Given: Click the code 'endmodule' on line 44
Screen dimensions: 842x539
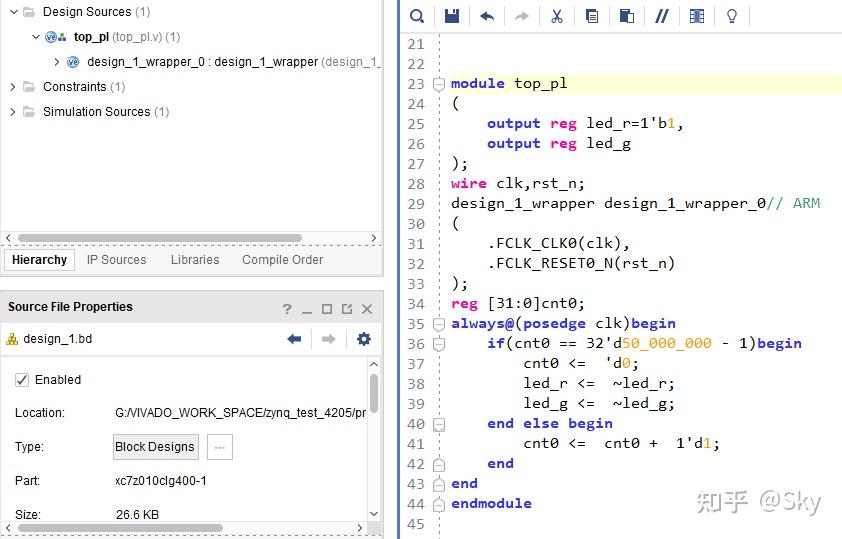Looking at the screenshot, I should click(x=491, y=504).
